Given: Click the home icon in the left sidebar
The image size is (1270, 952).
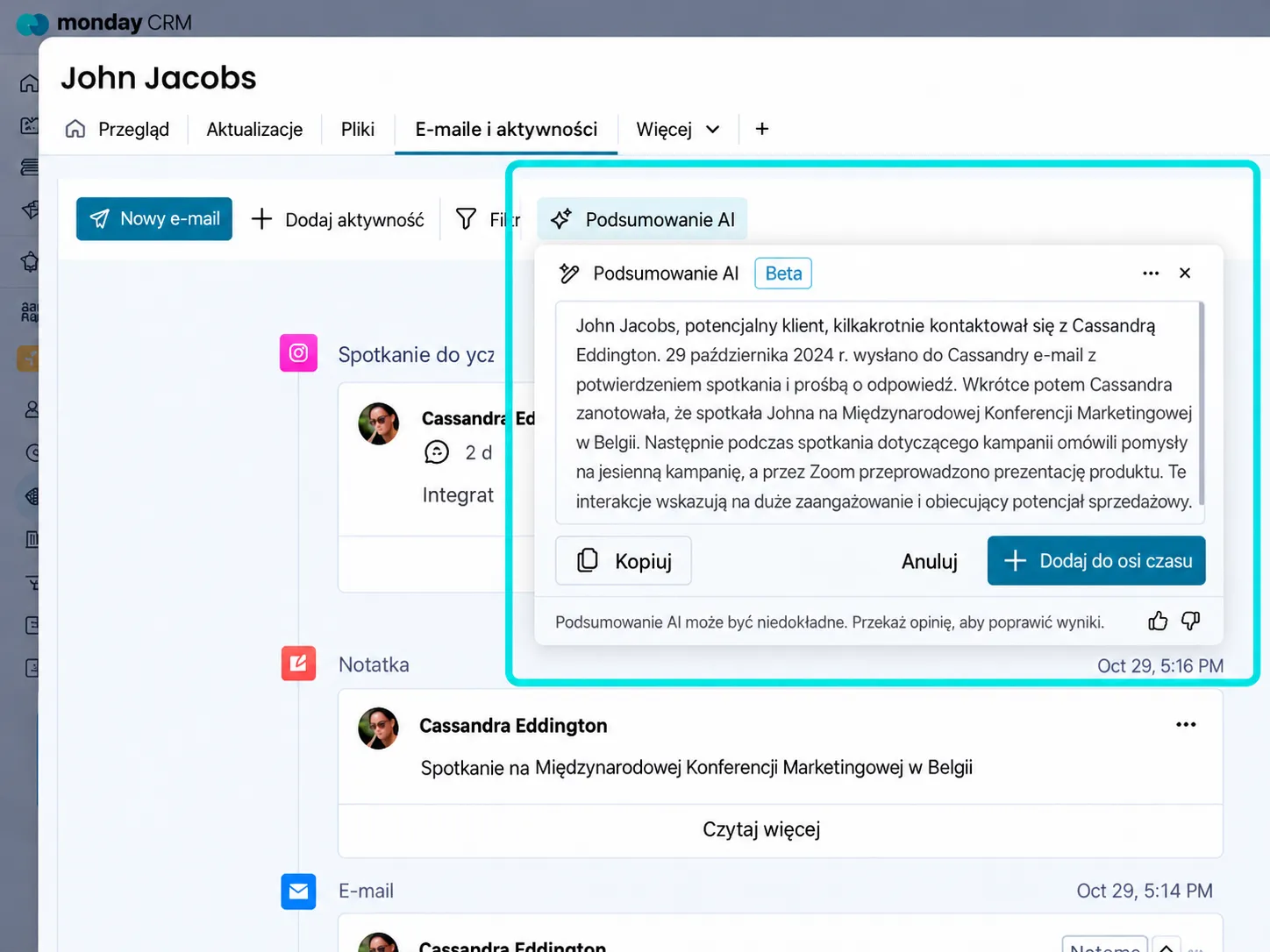Looking at the screenshot, I should click(29, 83).
